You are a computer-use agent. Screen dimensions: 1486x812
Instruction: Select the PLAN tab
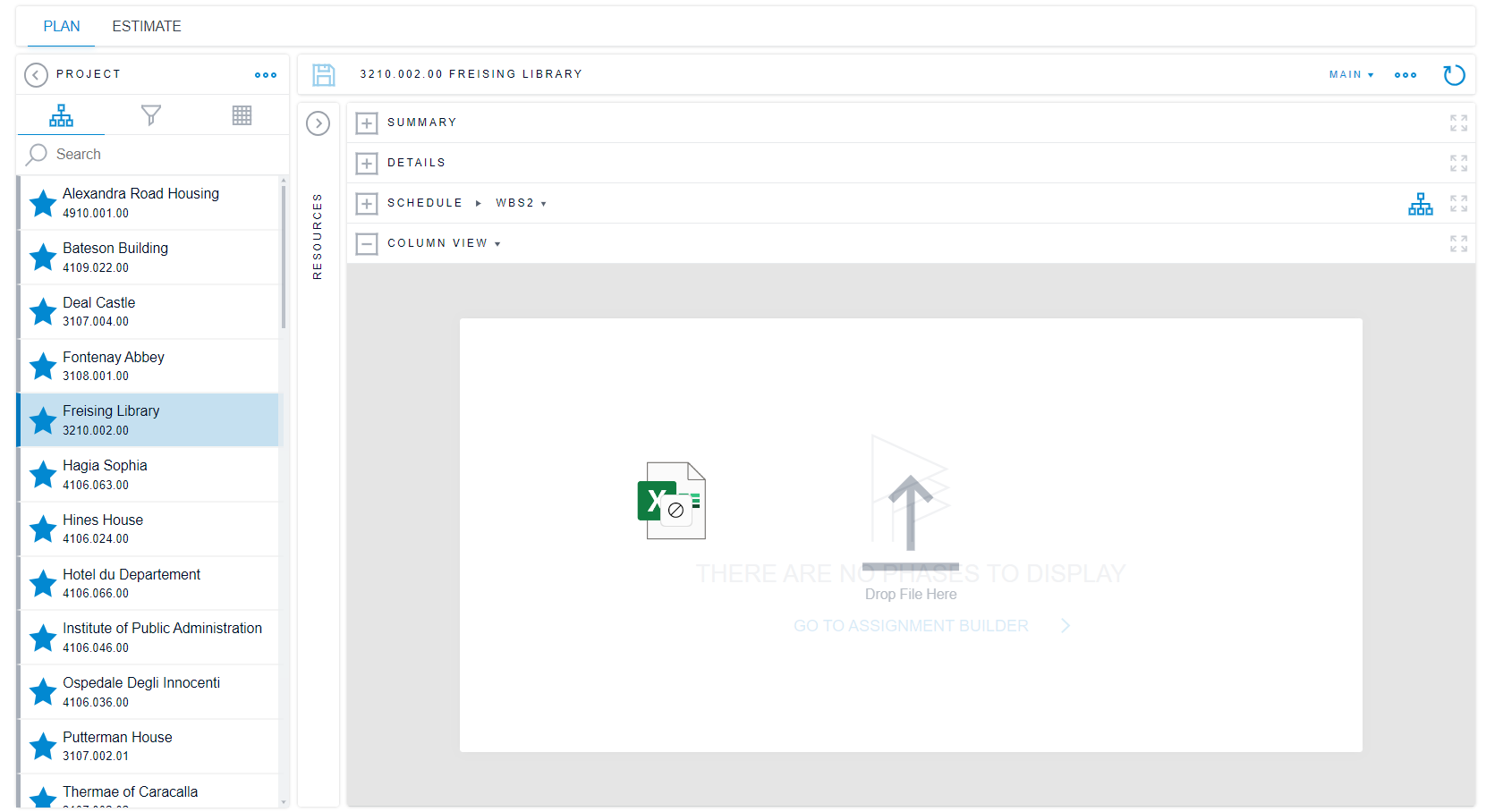(61, 26)
